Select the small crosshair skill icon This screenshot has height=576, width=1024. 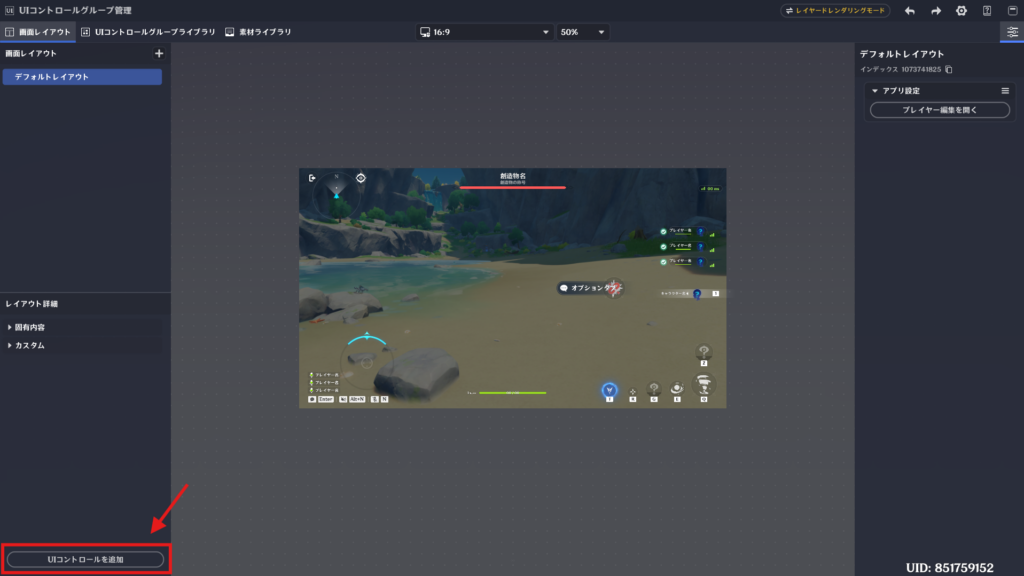point(632,392)
